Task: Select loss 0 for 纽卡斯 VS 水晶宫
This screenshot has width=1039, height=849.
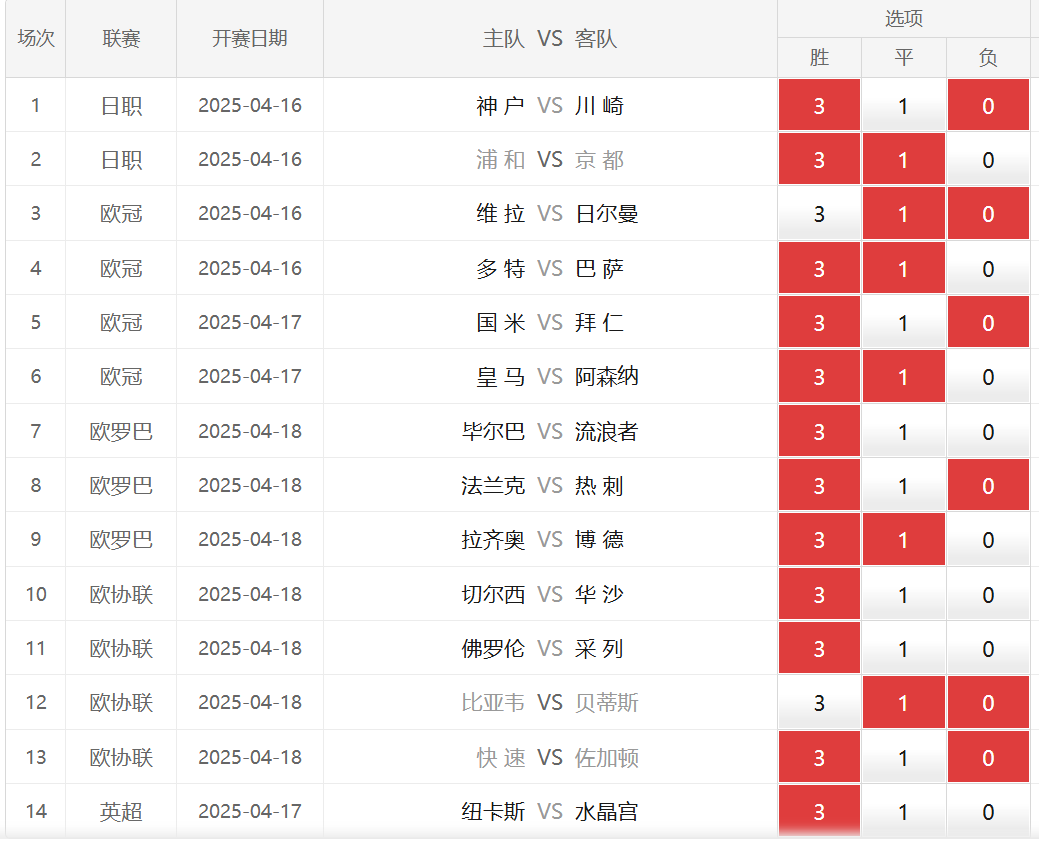Action: [988, 811]
